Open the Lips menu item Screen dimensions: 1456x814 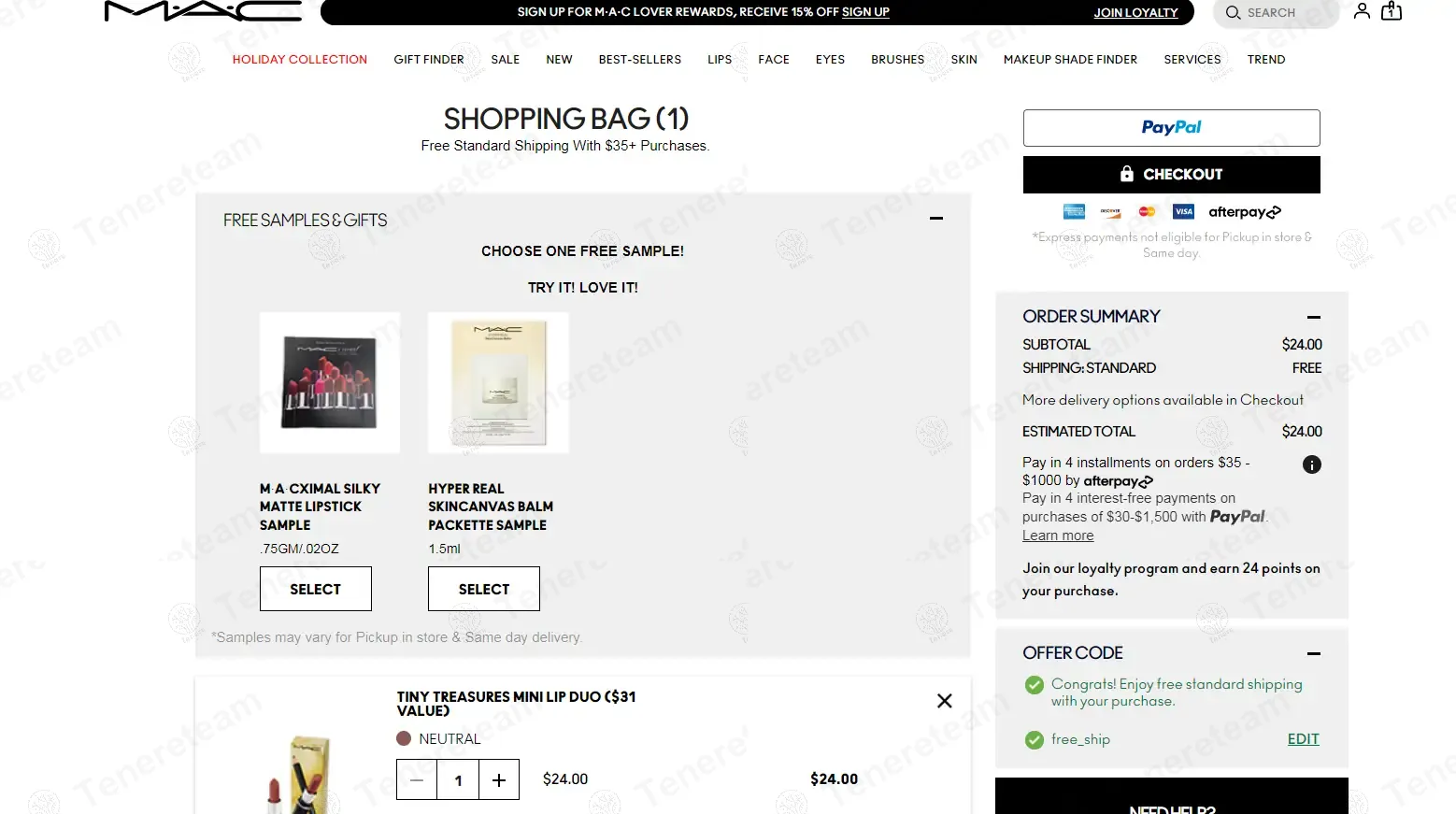720,59
